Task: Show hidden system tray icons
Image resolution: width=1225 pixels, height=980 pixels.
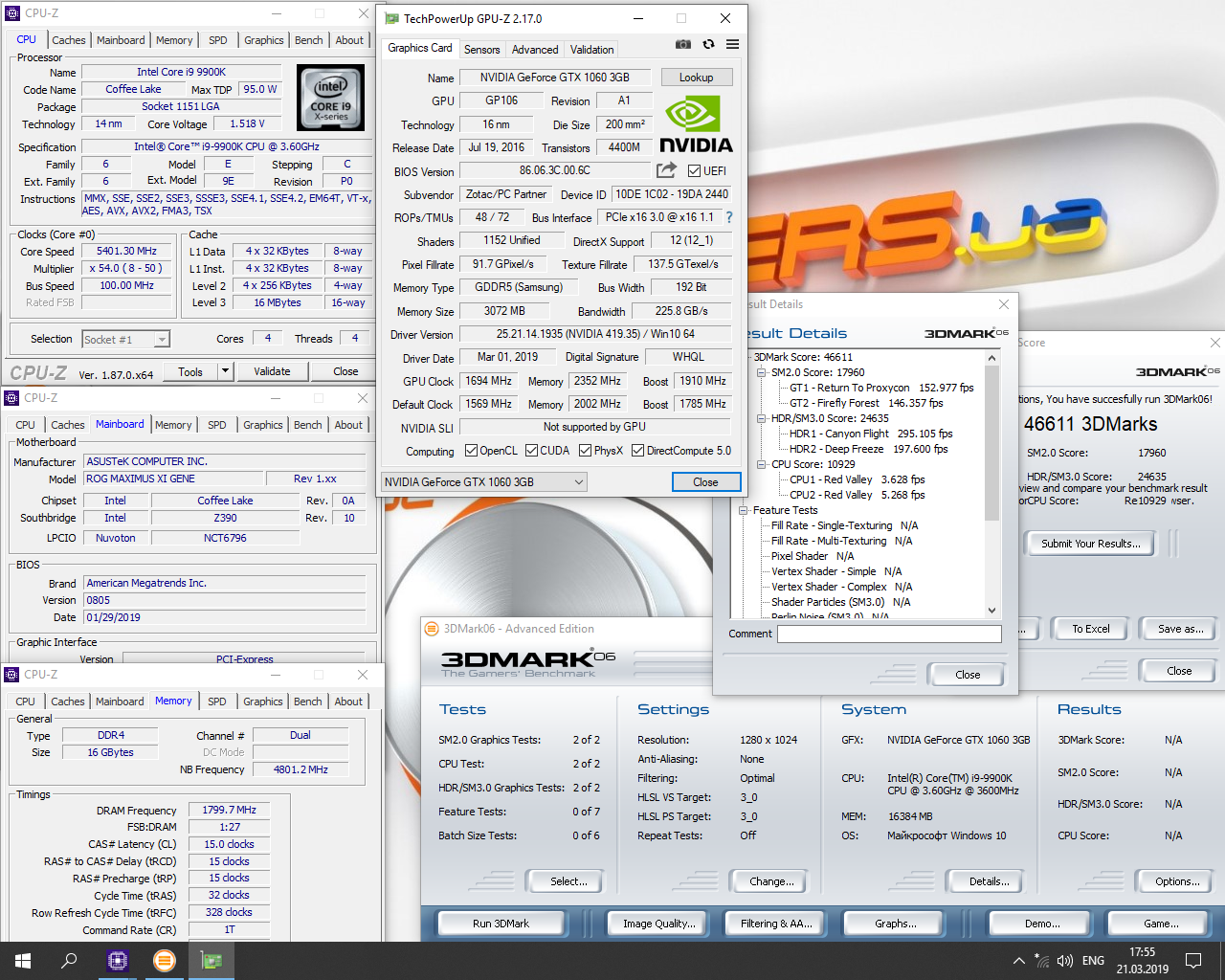Action: click(x=1018, y=961)
